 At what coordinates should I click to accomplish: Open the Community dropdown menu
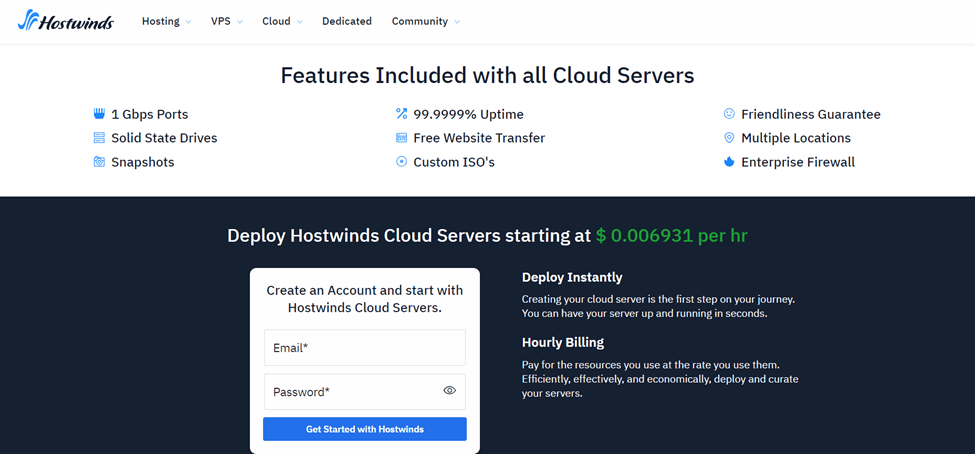point(426,21)
